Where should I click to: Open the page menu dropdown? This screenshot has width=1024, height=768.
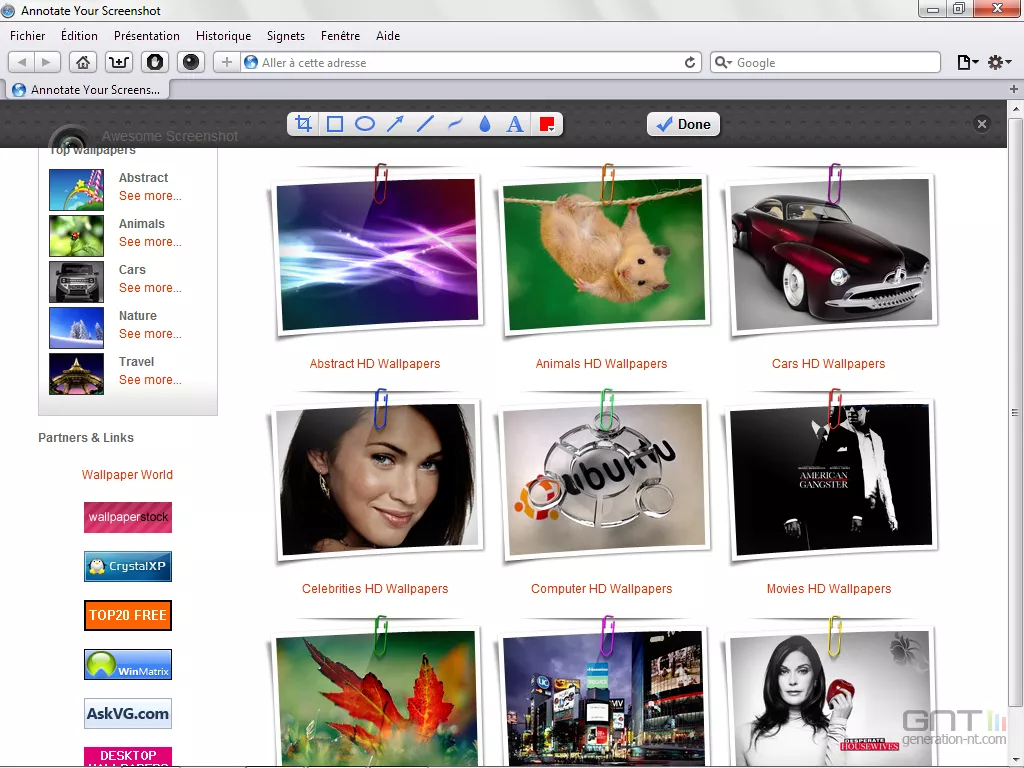[x=967, y=62]
